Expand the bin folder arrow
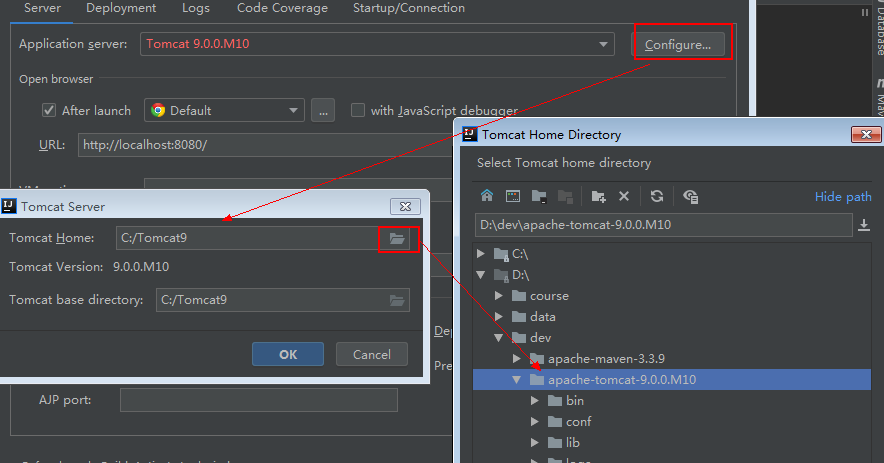 534,400
